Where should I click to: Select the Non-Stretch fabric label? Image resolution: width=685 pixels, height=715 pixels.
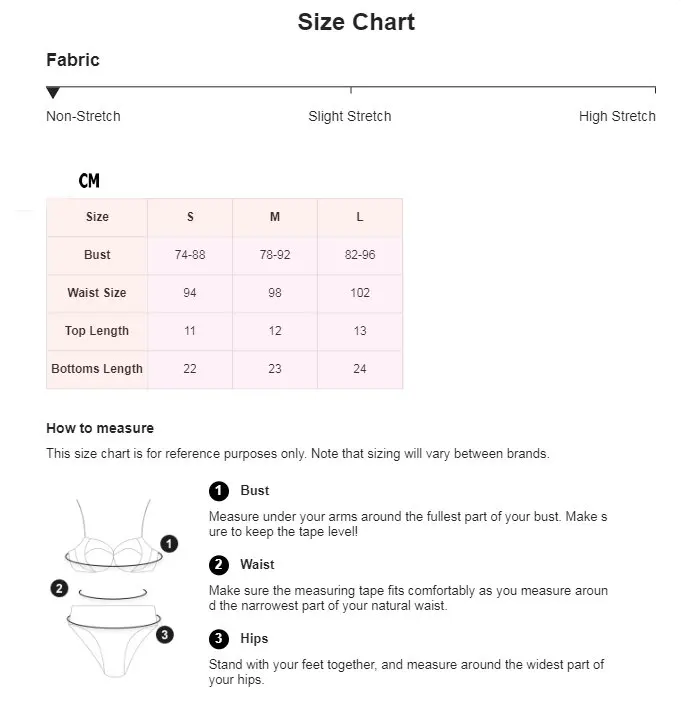coord(83,116)
